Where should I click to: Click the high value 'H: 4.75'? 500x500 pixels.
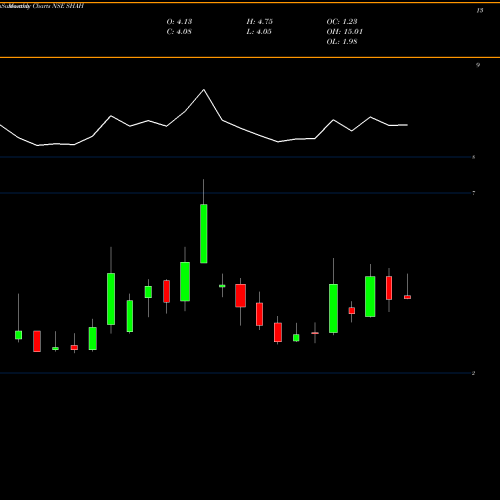(260, 22)
